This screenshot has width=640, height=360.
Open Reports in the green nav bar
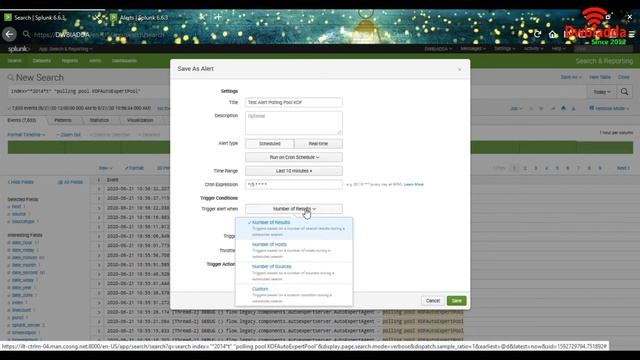(x=70, y=61)
